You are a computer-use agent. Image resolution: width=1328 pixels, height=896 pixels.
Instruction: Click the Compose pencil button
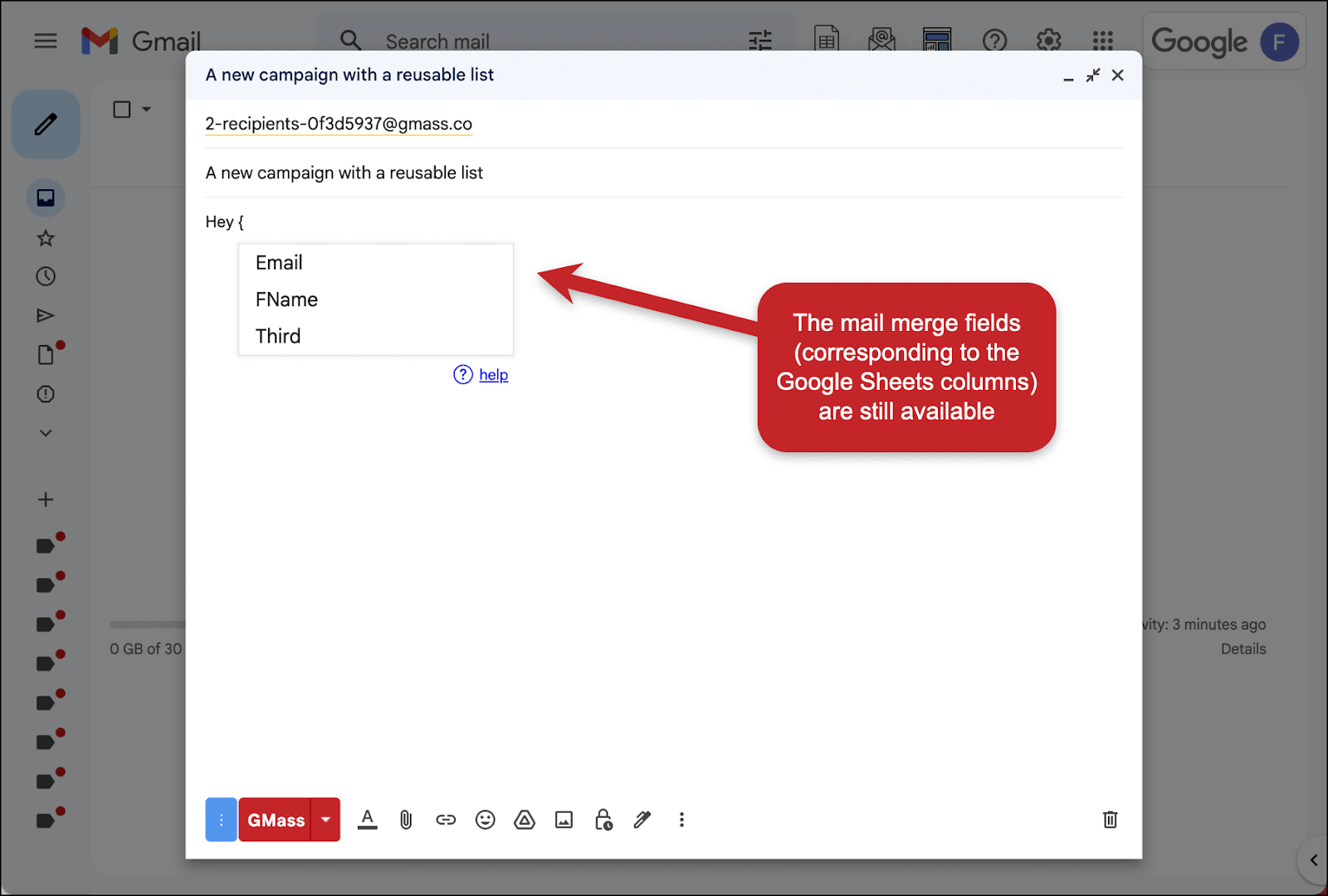[46, 124]
